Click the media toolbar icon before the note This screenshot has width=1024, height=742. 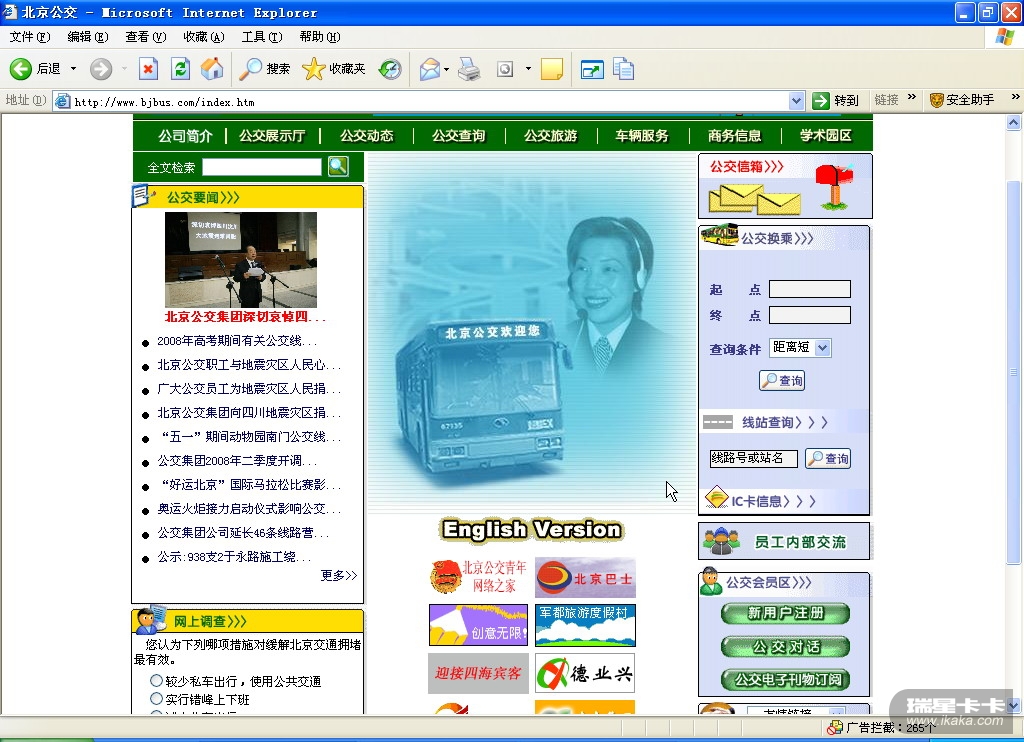[x=505, y=69]
